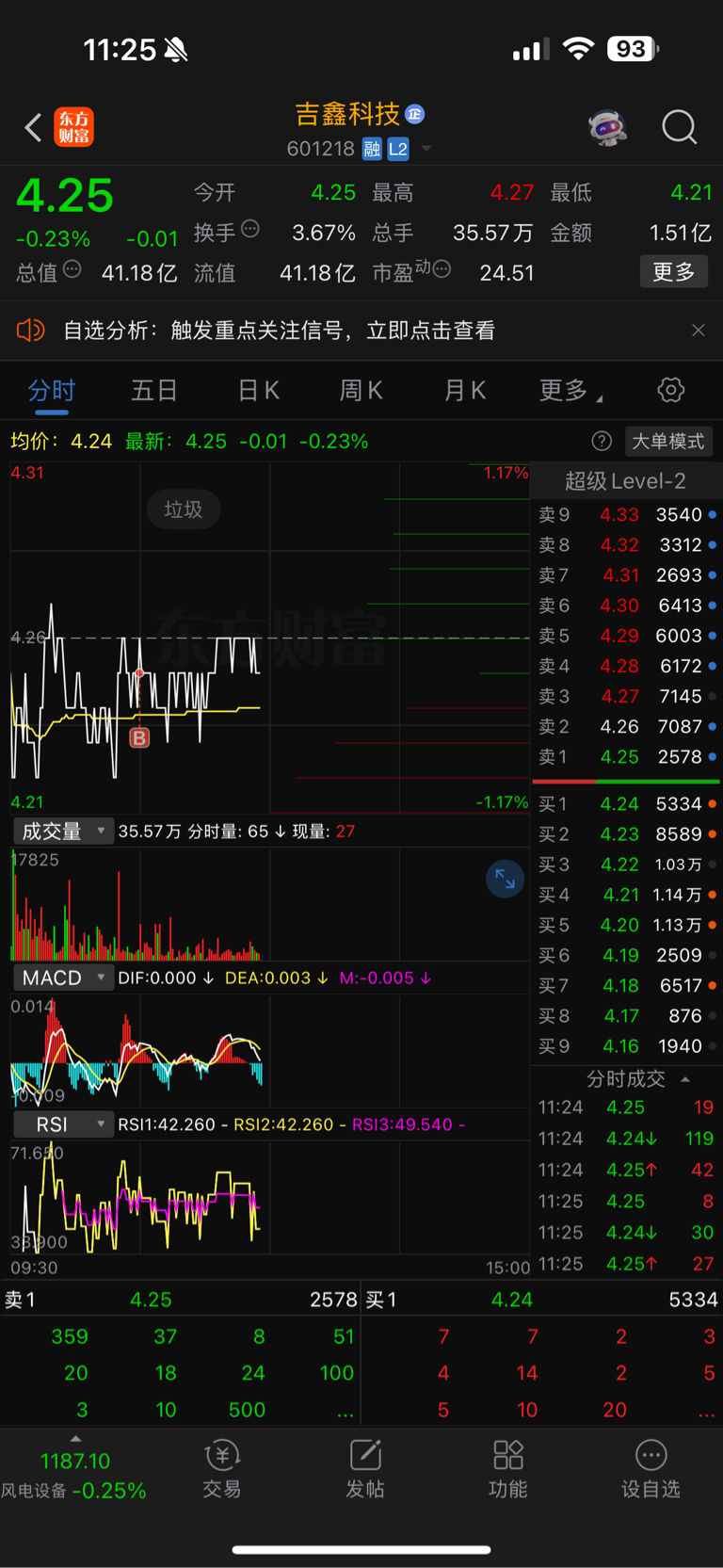Screen dimensions: 723x1568
Task: Open the 风电设备 sector index
Action: 74,1476
